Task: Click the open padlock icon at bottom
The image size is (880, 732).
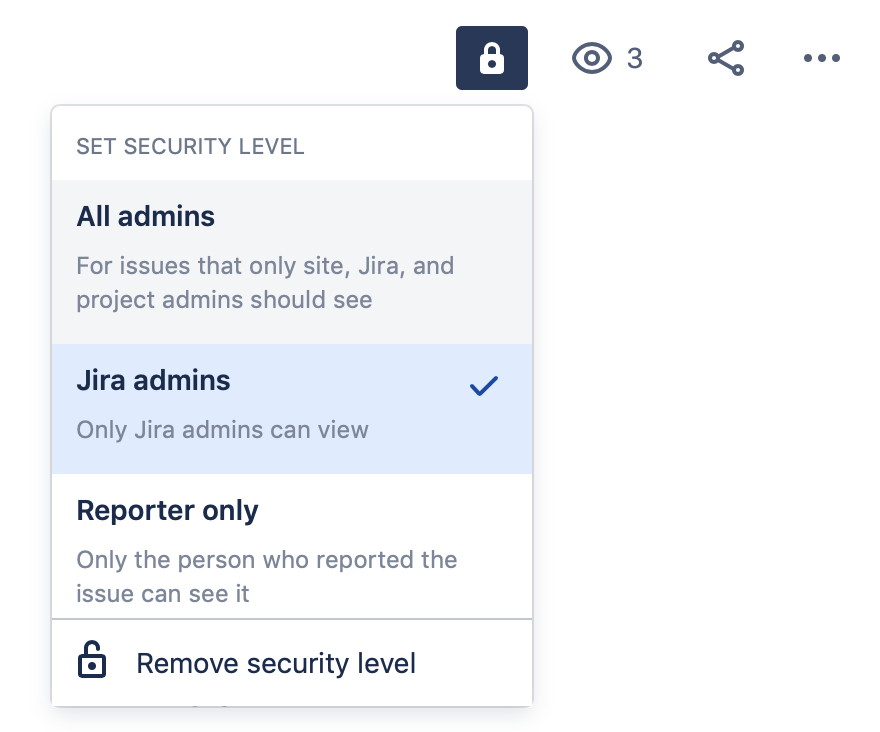Action: point(91,660)
